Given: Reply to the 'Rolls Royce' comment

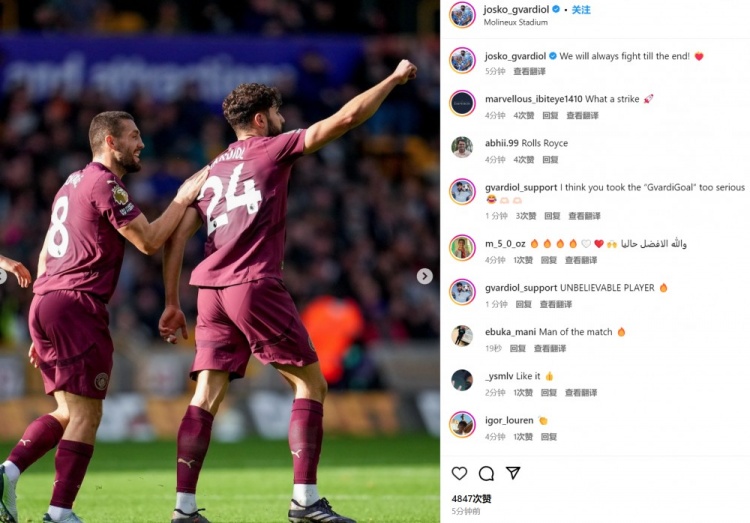Looking at the screenshot, I should [x=550, y=159].
